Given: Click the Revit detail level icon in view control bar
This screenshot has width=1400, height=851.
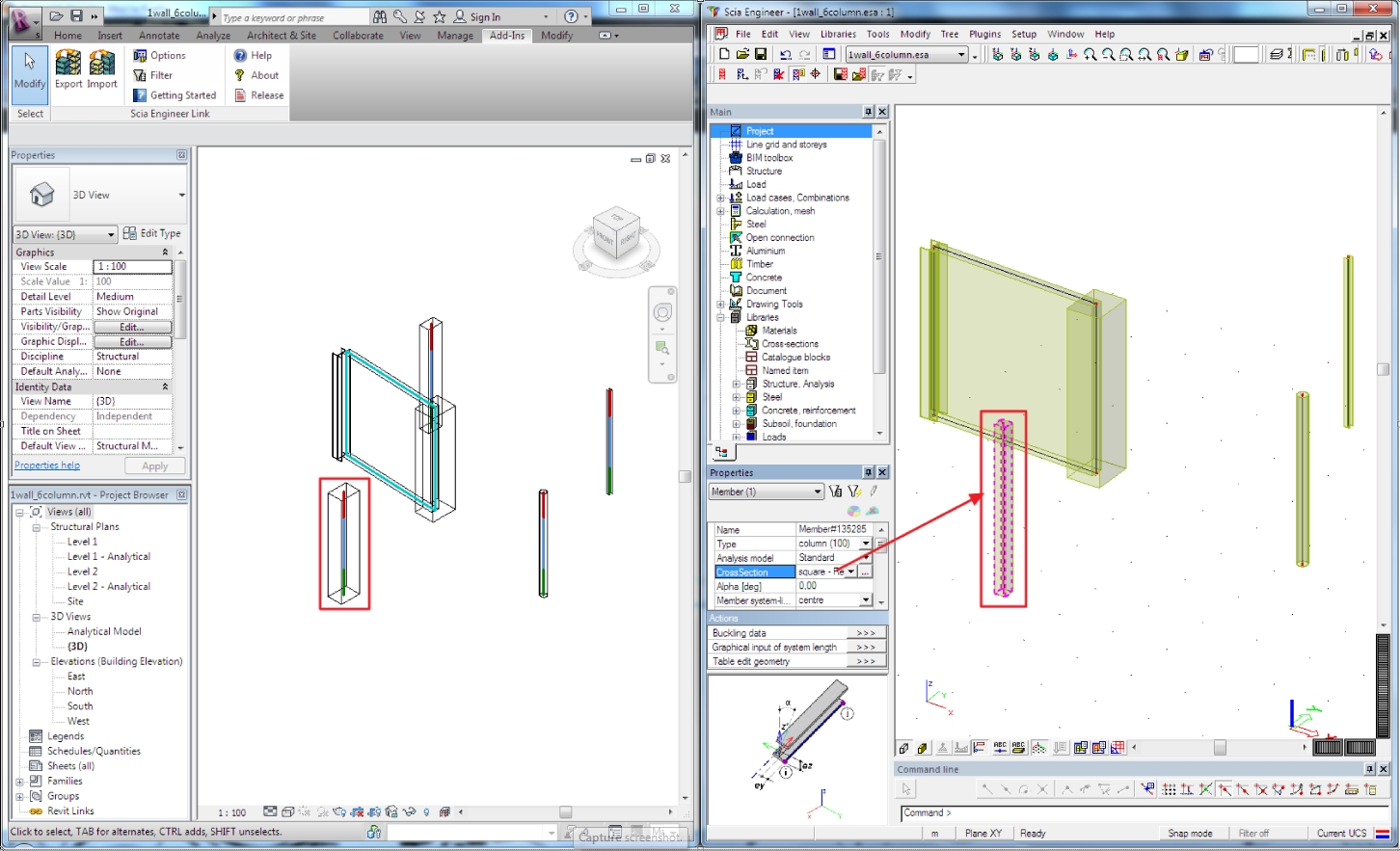Looking at the screenshot, I should [270, 812].
